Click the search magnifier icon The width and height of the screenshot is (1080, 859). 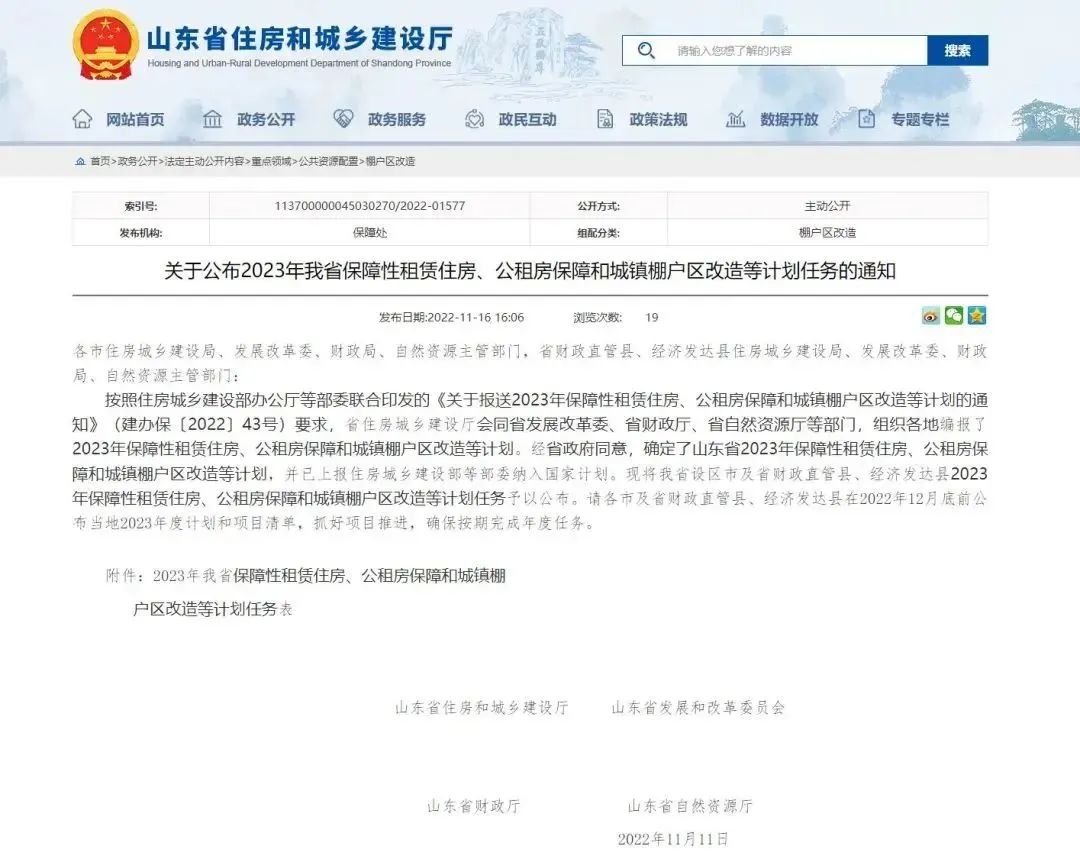click(646, 50)
